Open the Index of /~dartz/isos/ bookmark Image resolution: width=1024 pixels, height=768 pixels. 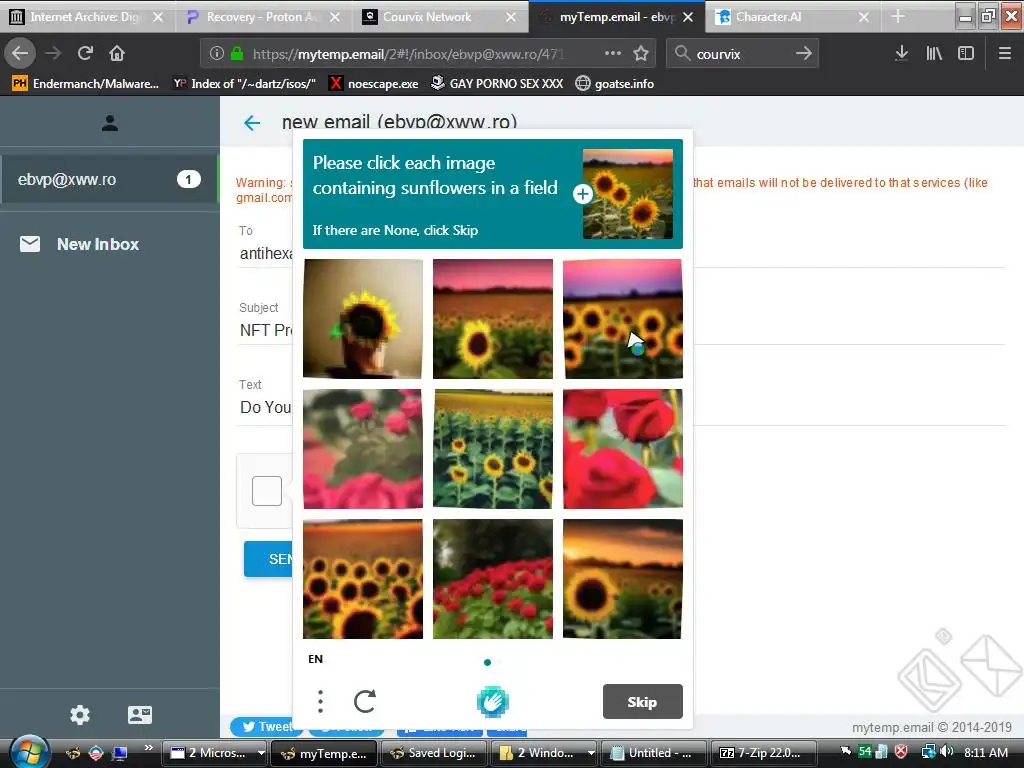(x=244, y=84)
